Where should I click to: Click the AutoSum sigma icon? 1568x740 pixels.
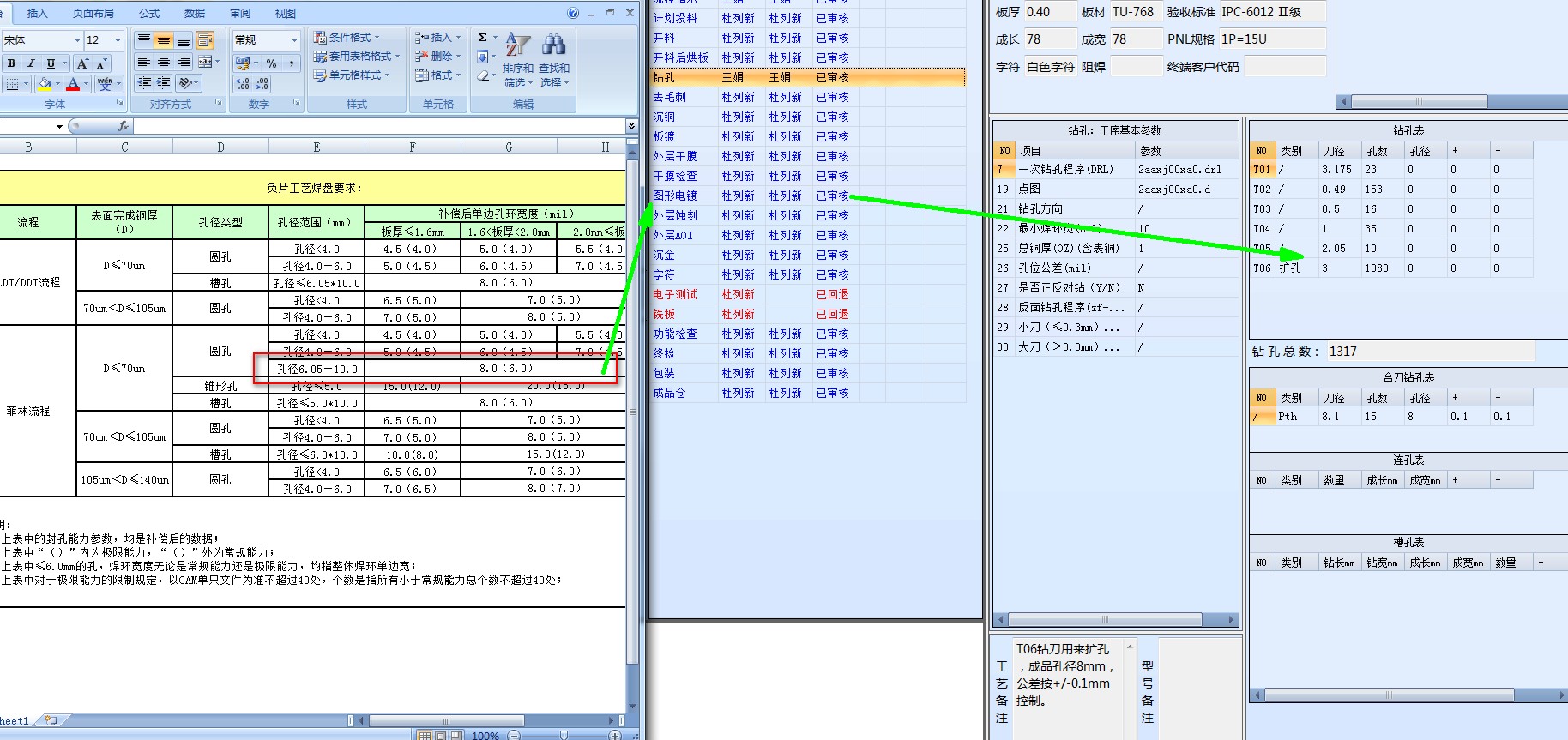click(483, 38)
